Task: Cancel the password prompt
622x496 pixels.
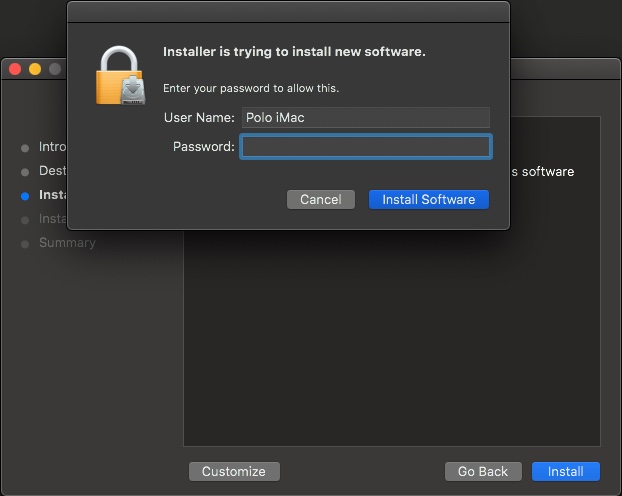Action: tap(320, 199)
